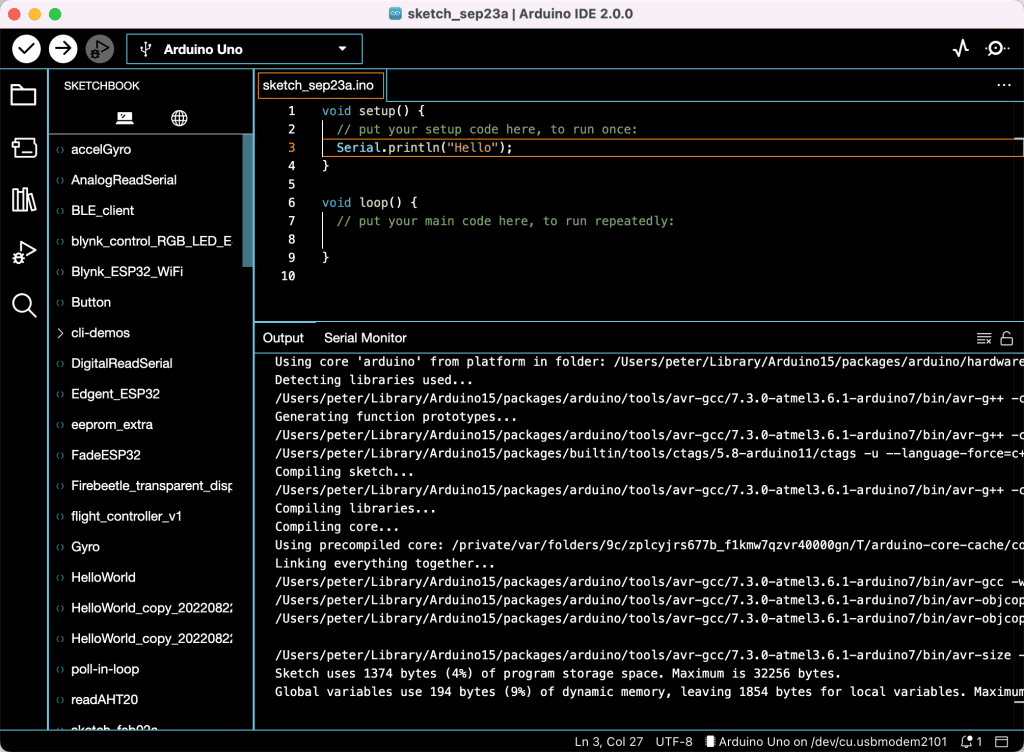Image resolution: width=1024 pixels, height=752 pixels.
Task: Open the Serial Plotter icon
Action: (x=961, y=49)
